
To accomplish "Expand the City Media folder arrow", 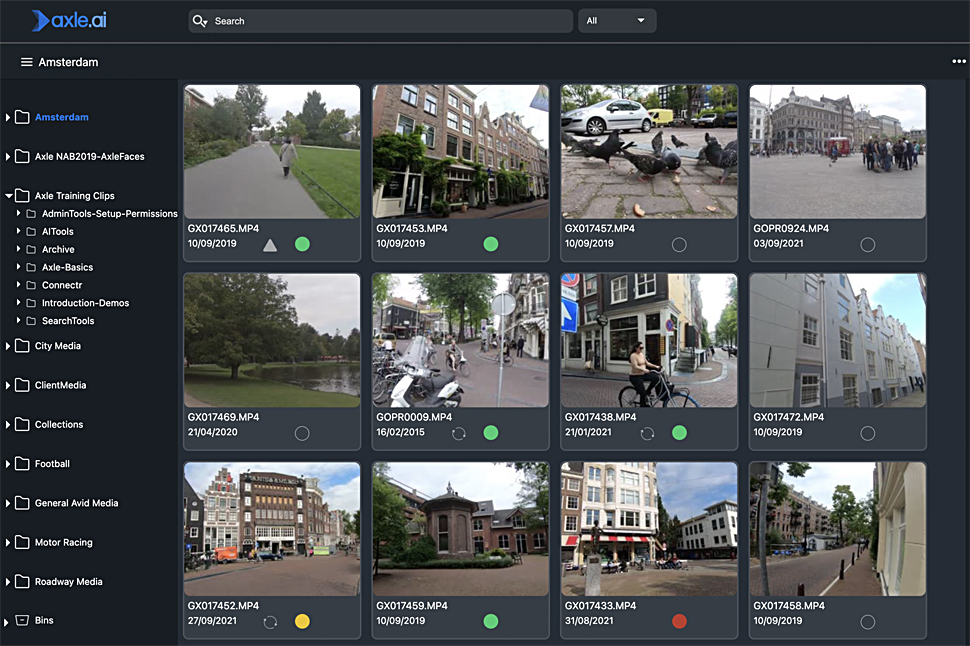I will coord(8,345).
